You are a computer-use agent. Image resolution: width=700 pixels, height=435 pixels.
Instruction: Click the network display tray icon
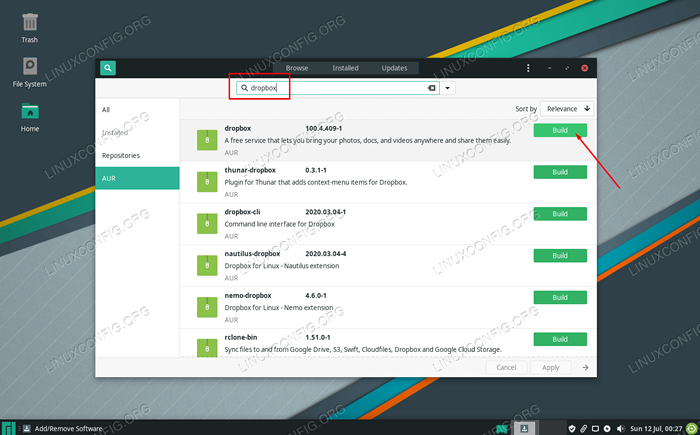click(x=595, y=429)
